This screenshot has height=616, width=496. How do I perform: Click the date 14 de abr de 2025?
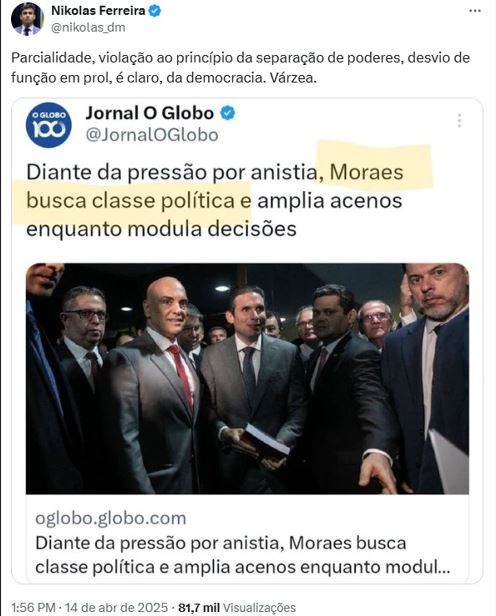116,607
